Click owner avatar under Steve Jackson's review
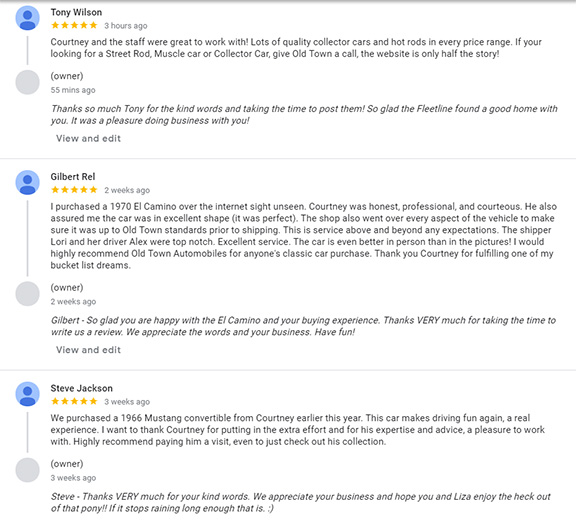 pos(28,470)
